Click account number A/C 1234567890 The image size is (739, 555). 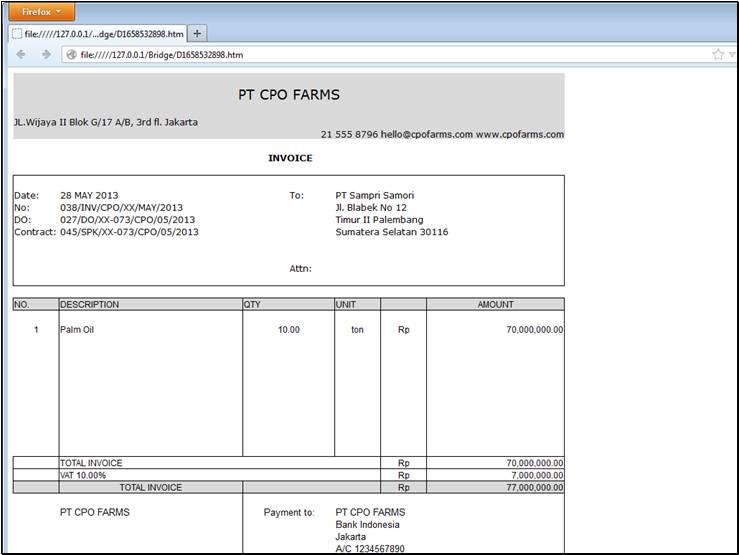point(370,548)
